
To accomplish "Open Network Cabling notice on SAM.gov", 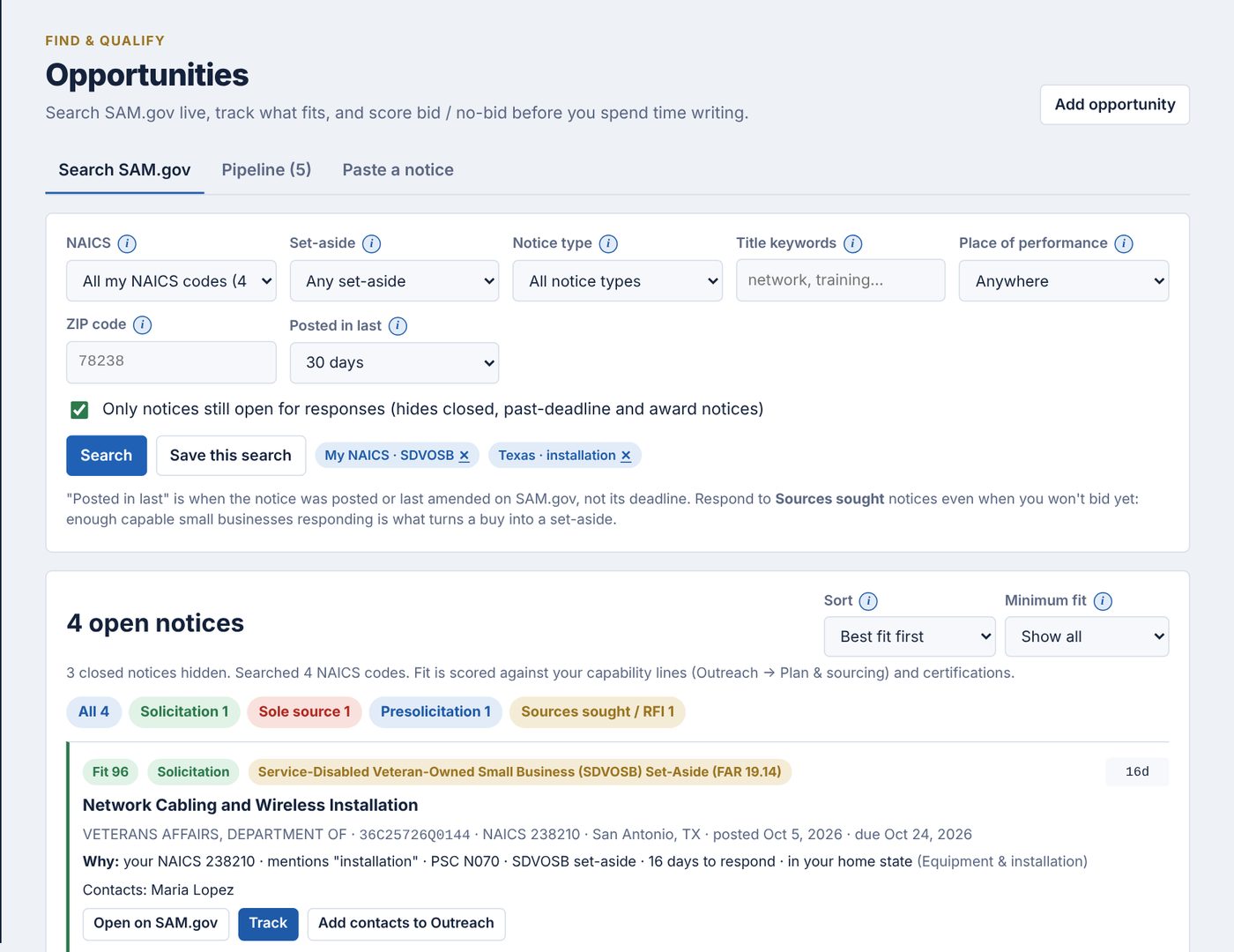I will click(x=156, y=924).
